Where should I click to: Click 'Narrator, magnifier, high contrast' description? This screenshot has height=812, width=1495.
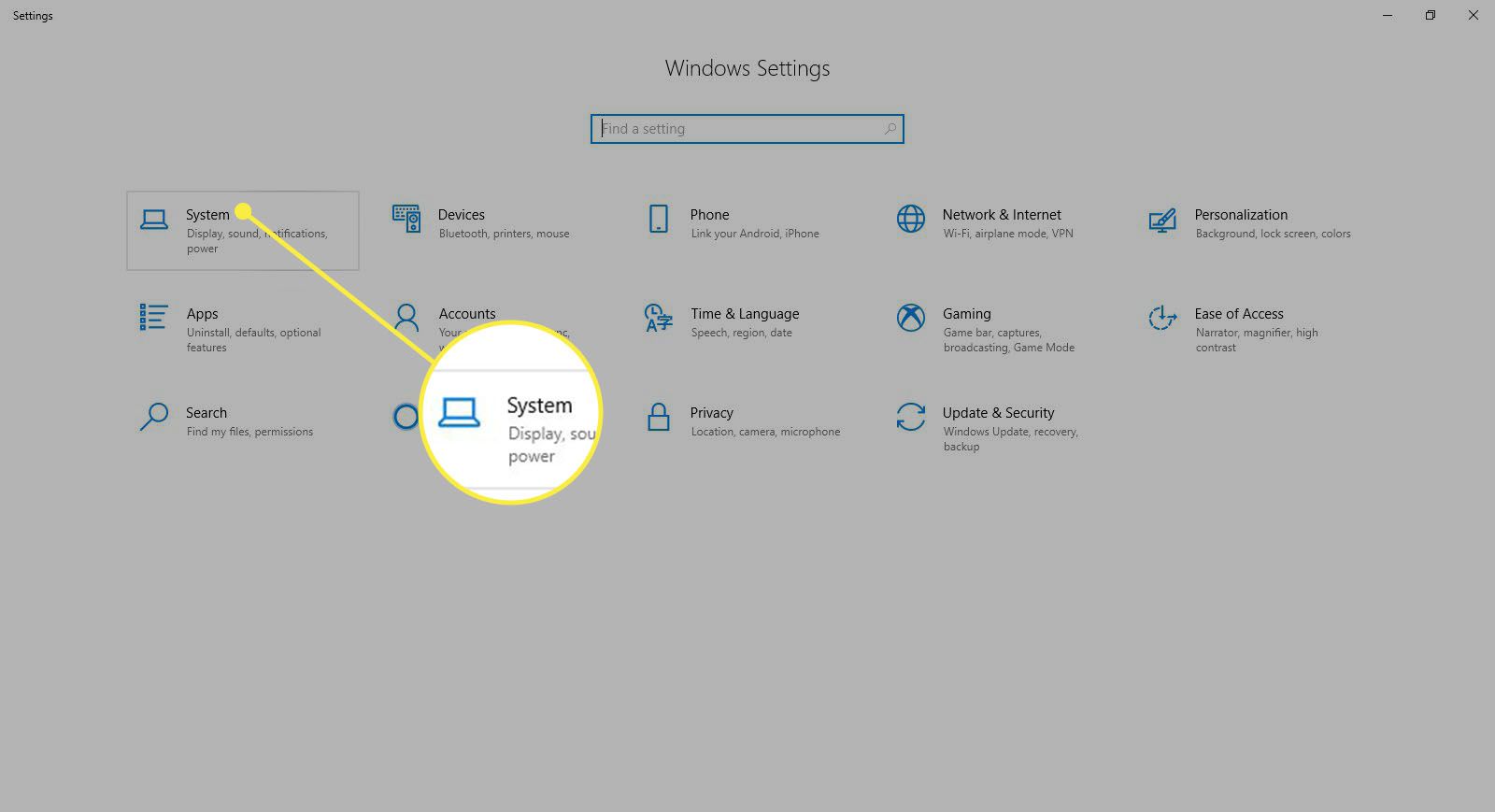coord(1257,340)
